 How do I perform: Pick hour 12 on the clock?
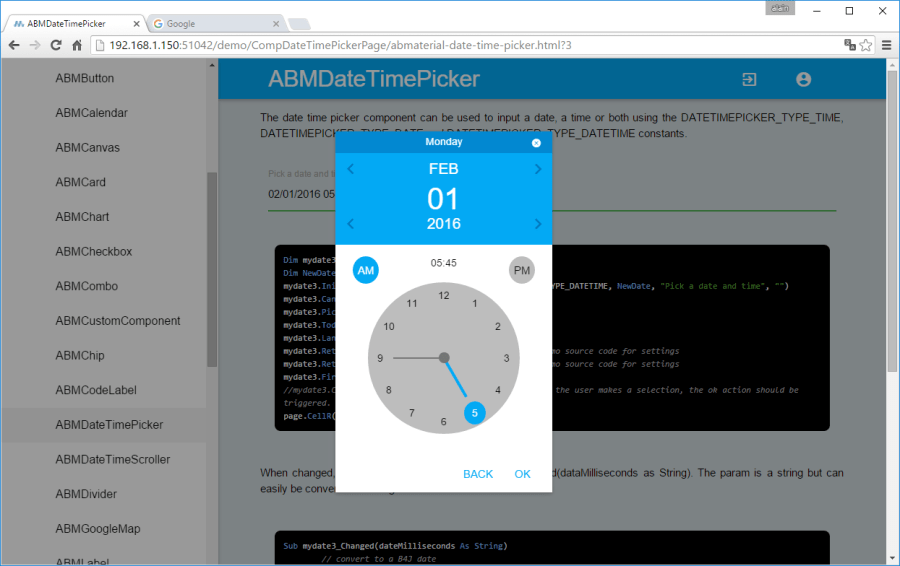click(x=444, y=296)
